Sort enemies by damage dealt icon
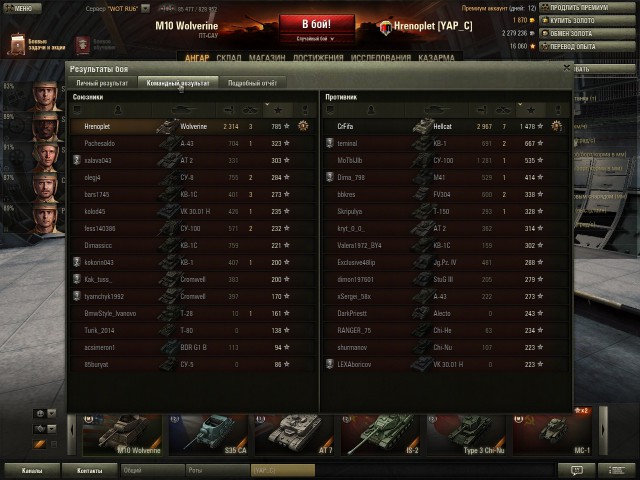The width and height of the screenshot is (640, 480). (482, 110)
